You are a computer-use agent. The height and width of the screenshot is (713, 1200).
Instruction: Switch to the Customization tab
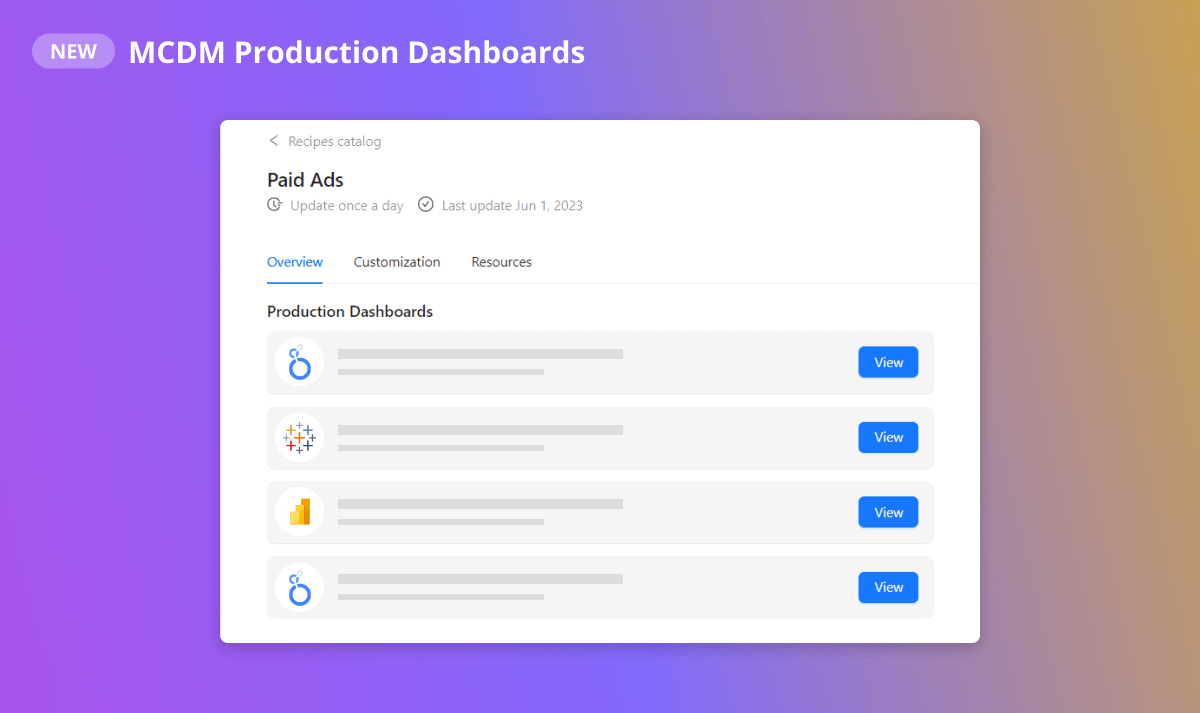coord(397,262)
